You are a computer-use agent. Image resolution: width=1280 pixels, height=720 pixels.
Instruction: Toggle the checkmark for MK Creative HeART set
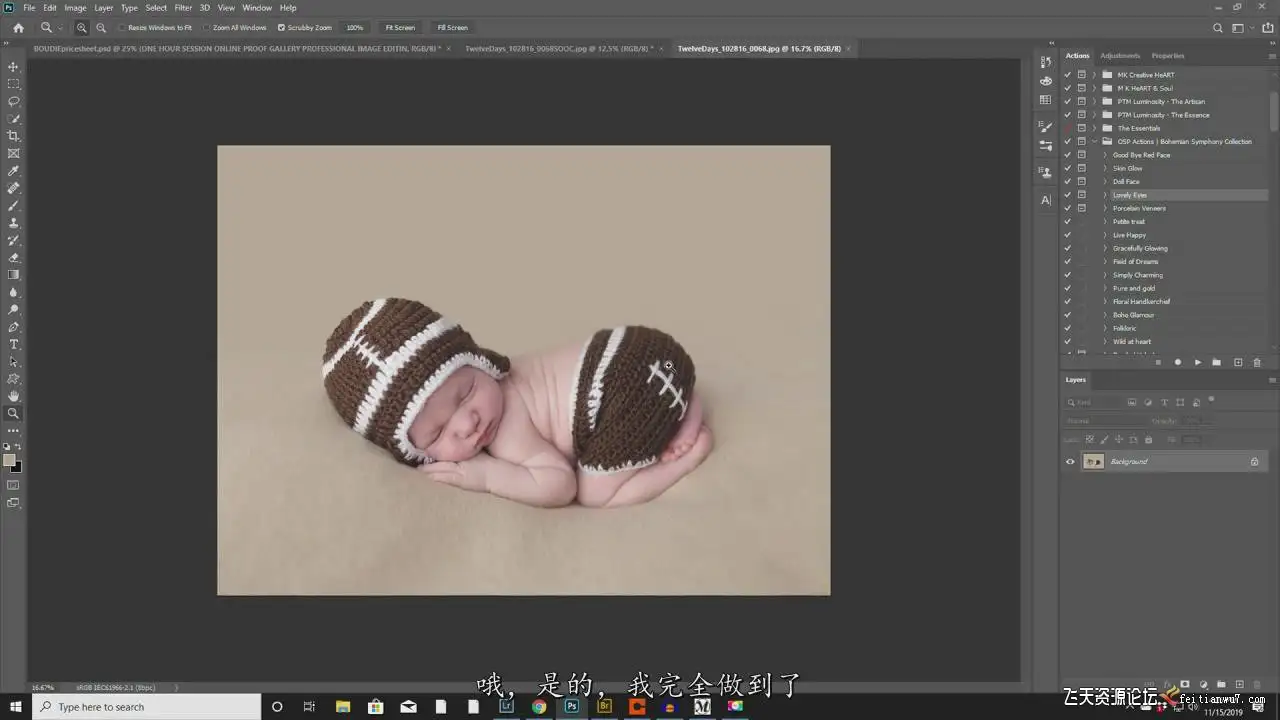click(x=1068, y=75)
